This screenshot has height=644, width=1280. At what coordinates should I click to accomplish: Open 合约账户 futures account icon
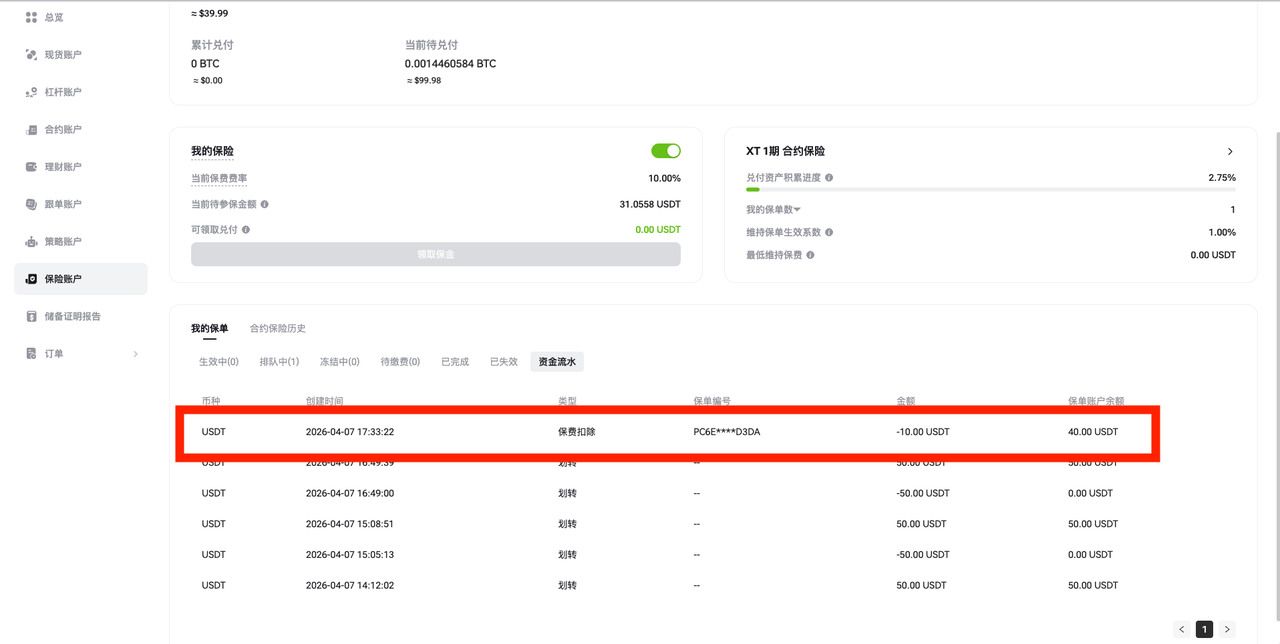[x=31, y=130]
